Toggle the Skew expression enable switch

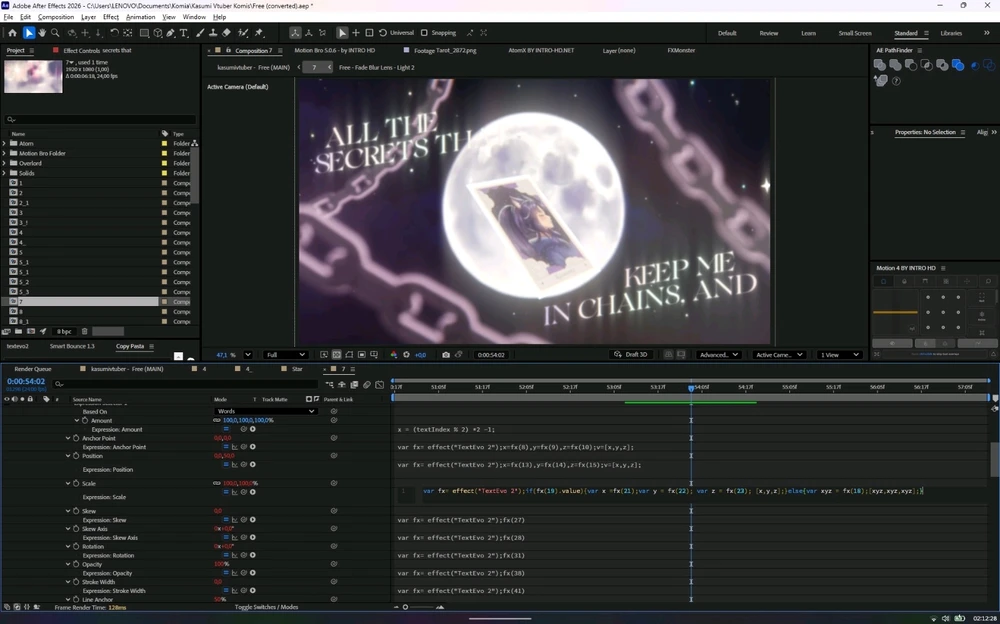[x=226, y=520]
